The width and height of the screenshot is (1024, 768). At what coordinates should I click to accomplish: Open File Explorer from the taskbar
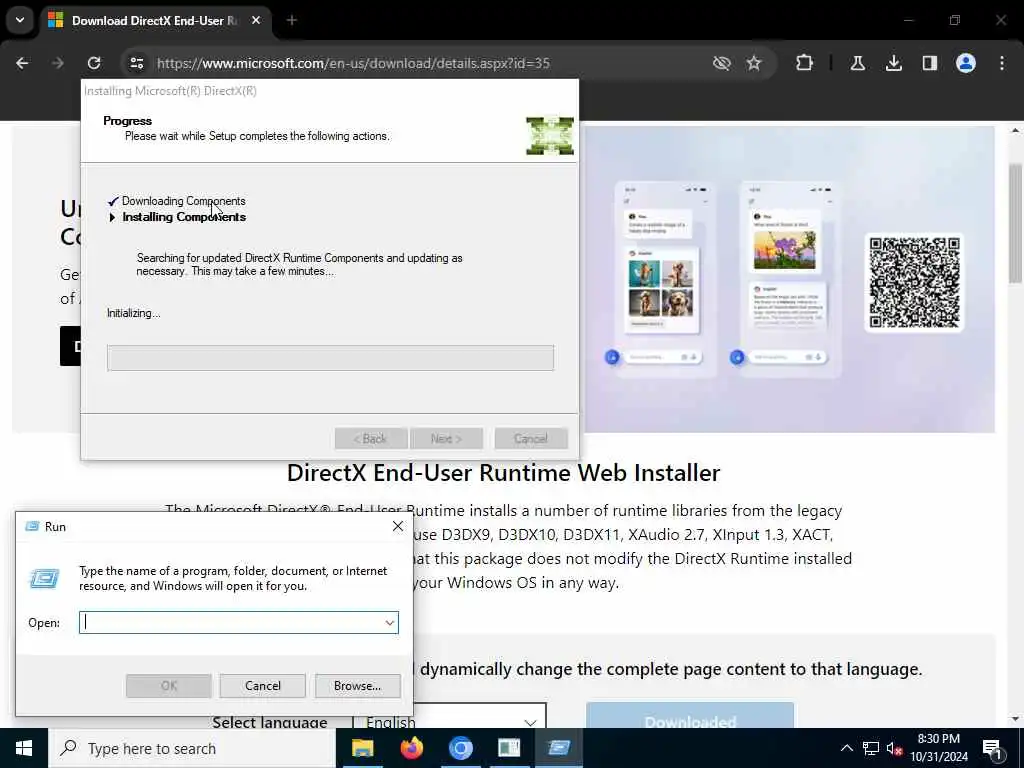[362, 748]
